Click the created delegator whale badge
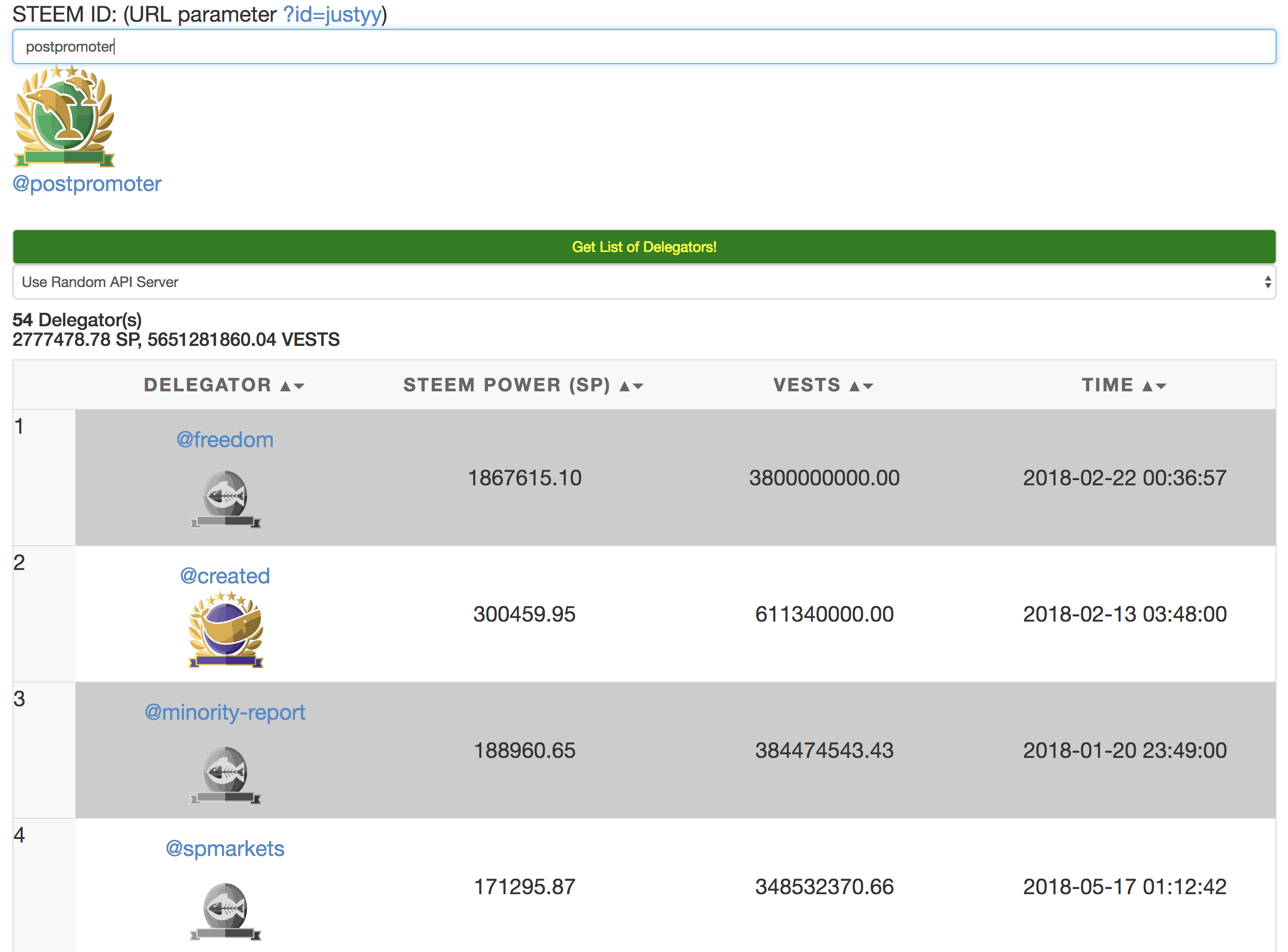 pos(226,629)
